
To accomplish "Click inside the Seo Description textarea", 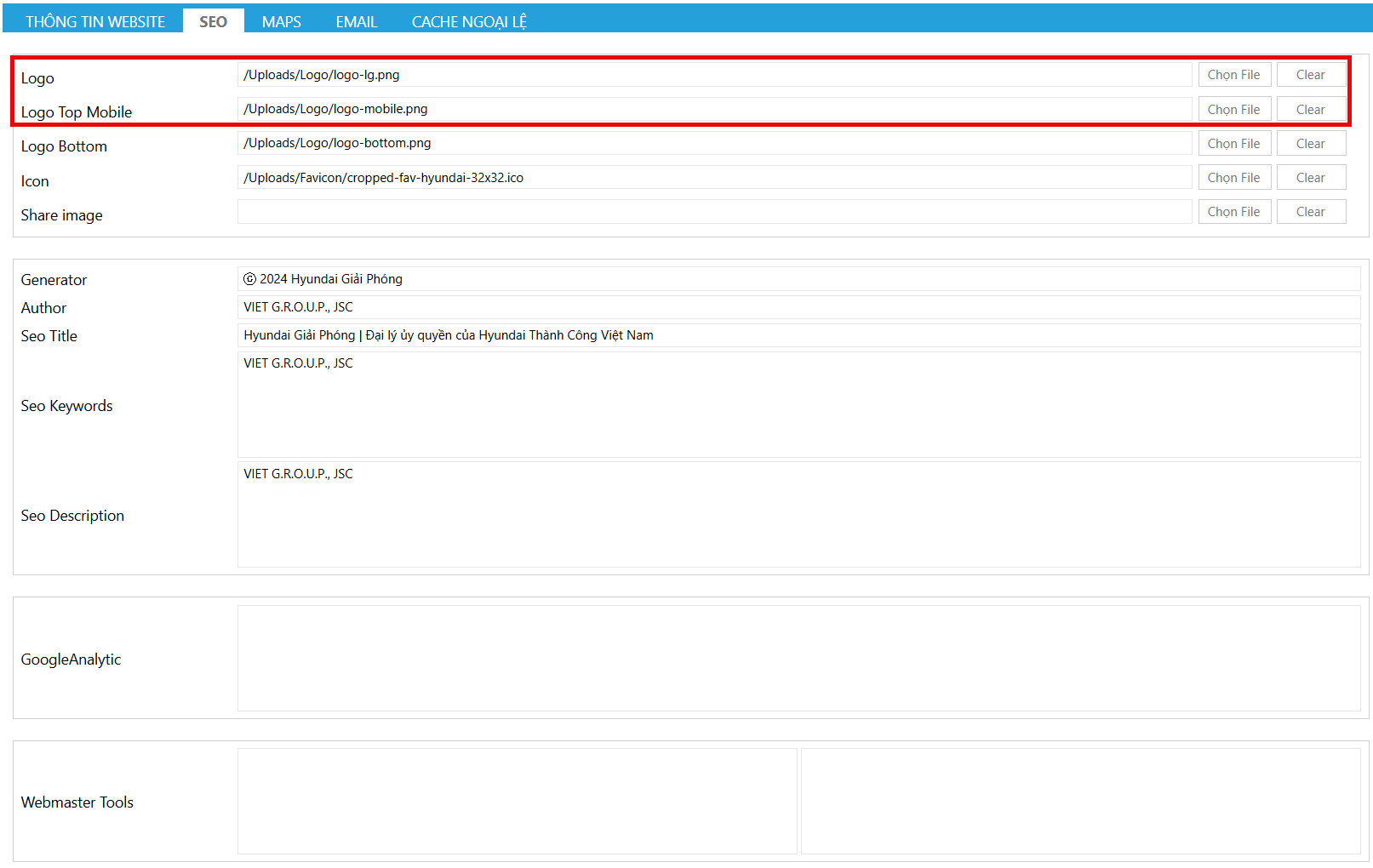I will pos(798,515).
